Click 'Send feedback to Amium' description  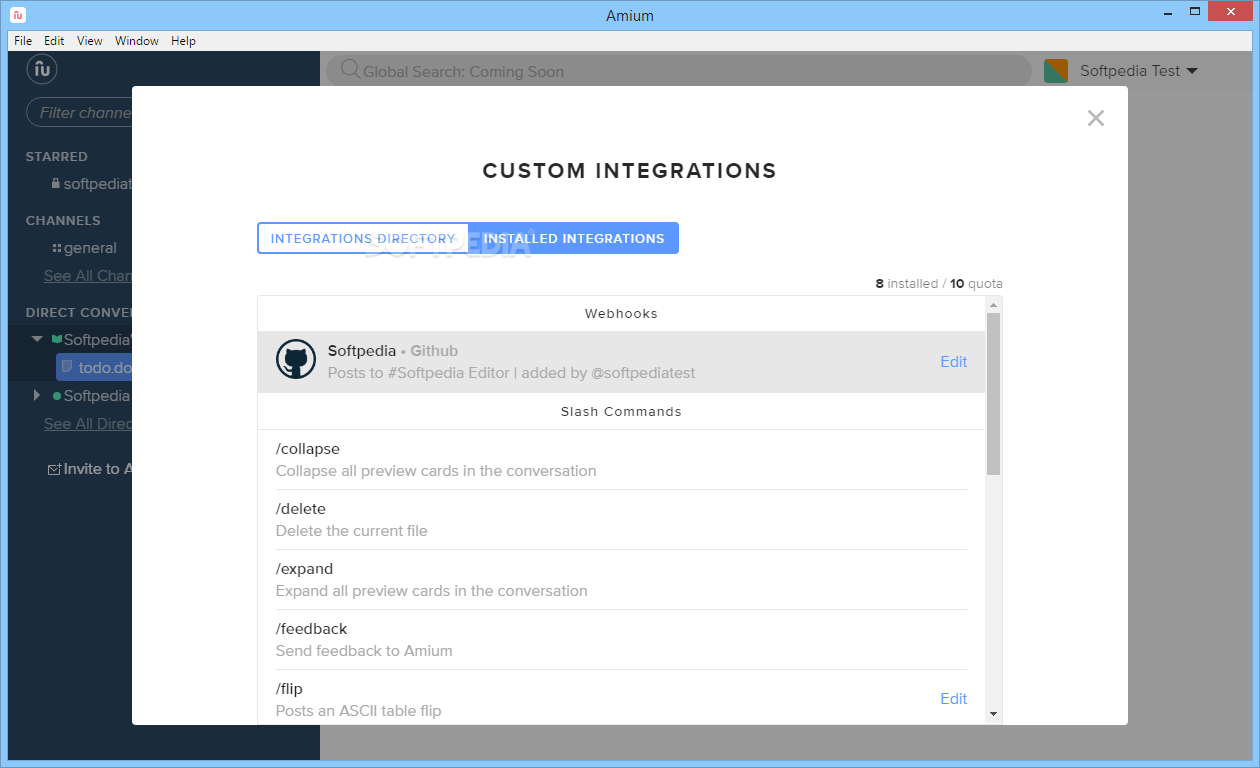coord(364,651)
